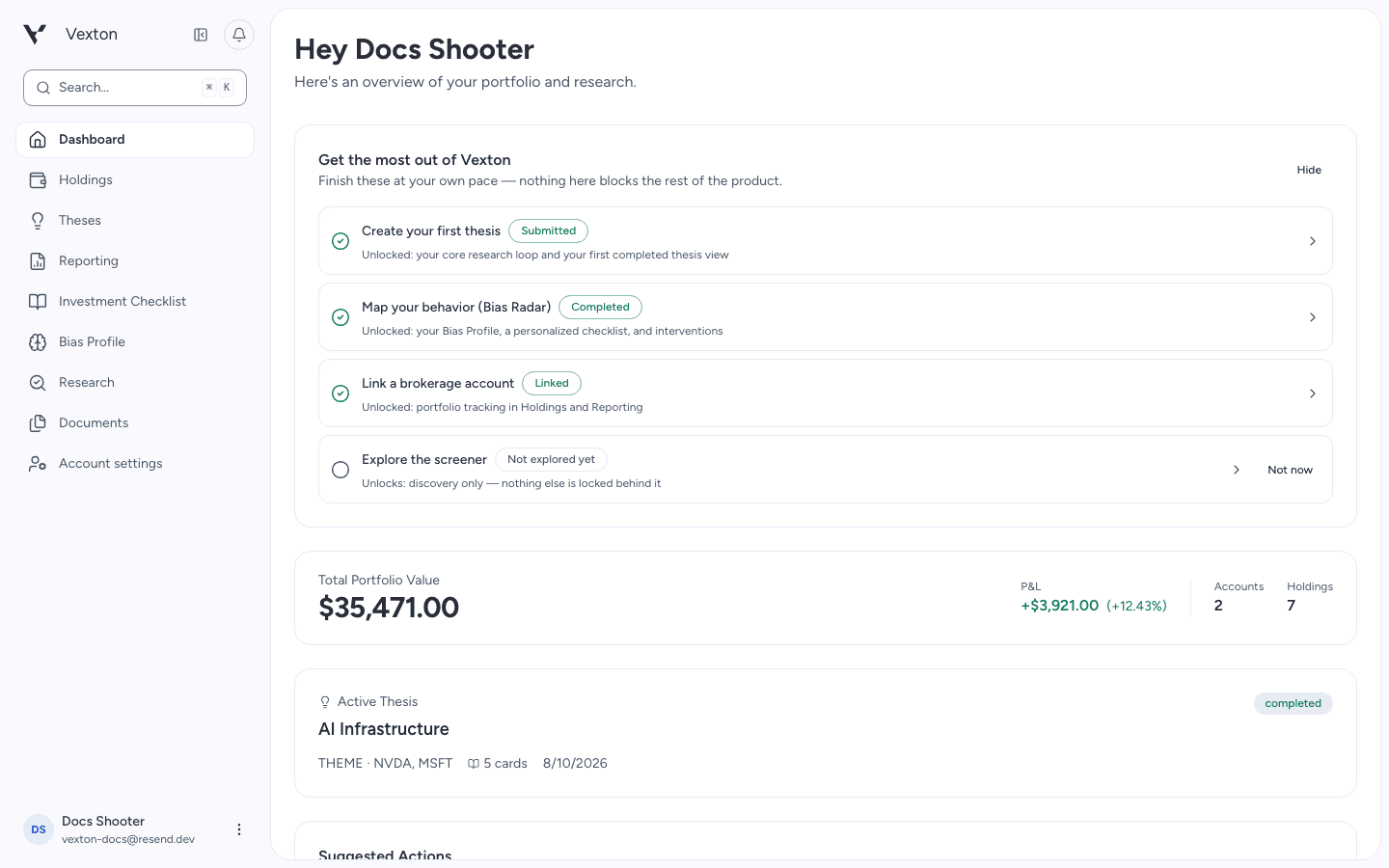Image resolution: width=1389 pixels, height=868 pixels.
Task: Click the Completed badge on Bias Radar
Action: (x=600, y=307)
